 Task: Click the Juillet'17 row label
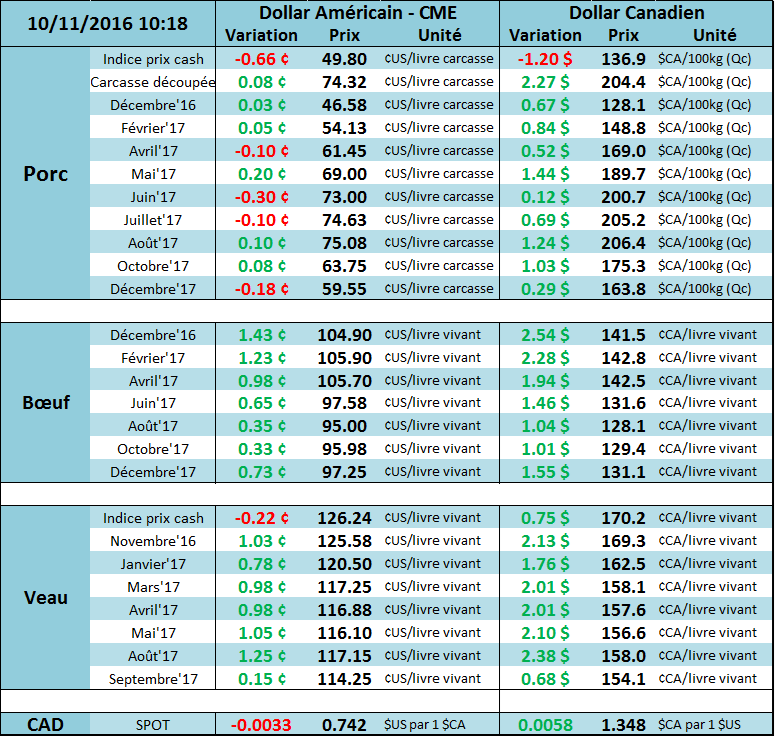coord(153,220)
